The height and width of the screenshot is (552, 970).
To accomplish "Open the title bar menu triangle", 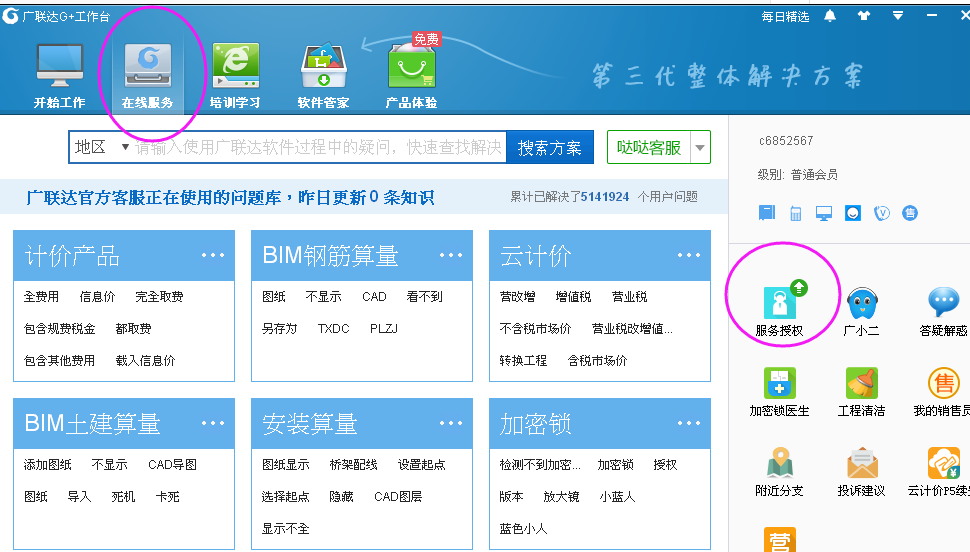I will point(898,15).
